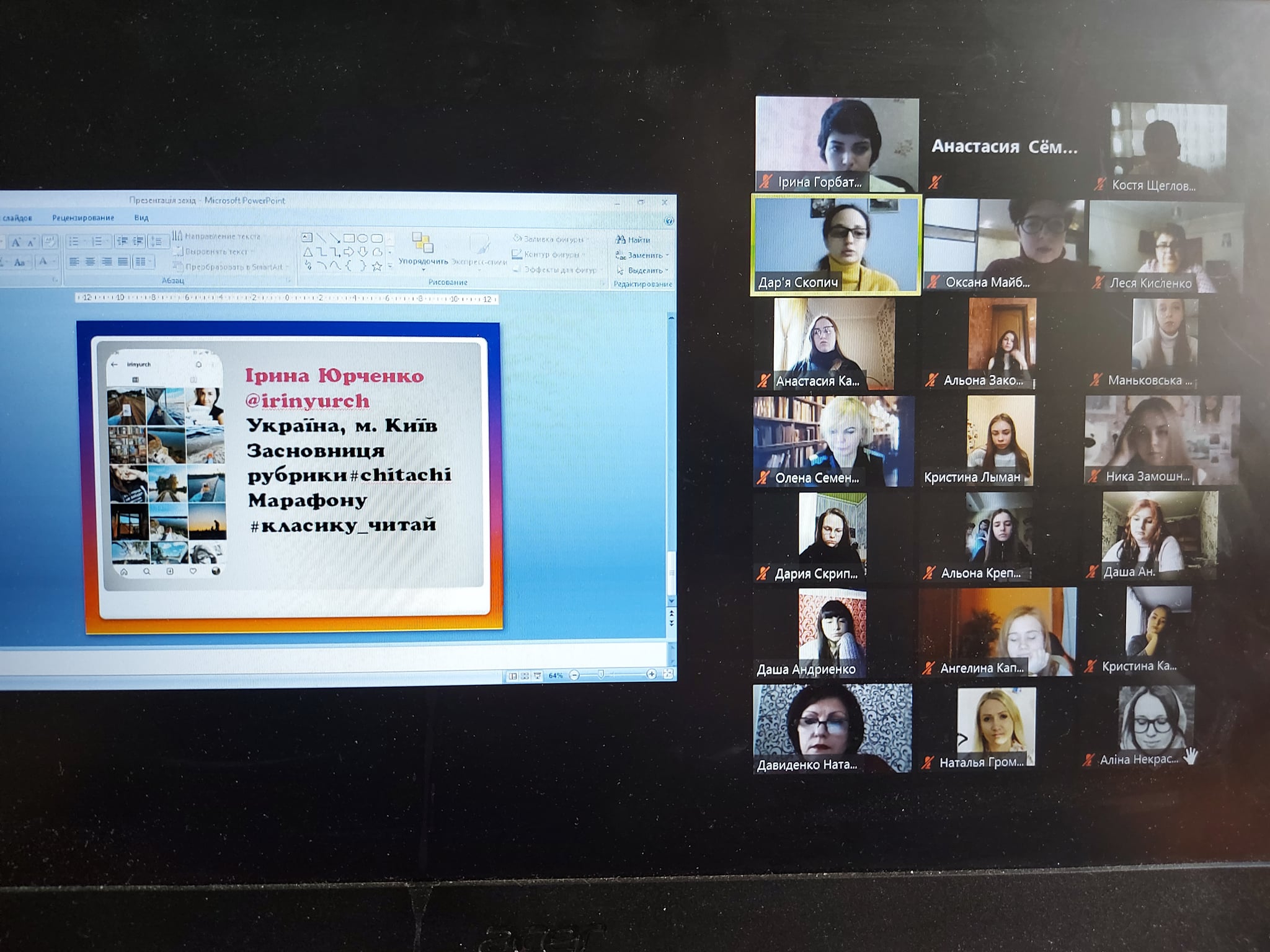The height and width of the screenshot is (952, 1270).
Task: Click Выровнять текст align text button
Action: coord(215,252)
